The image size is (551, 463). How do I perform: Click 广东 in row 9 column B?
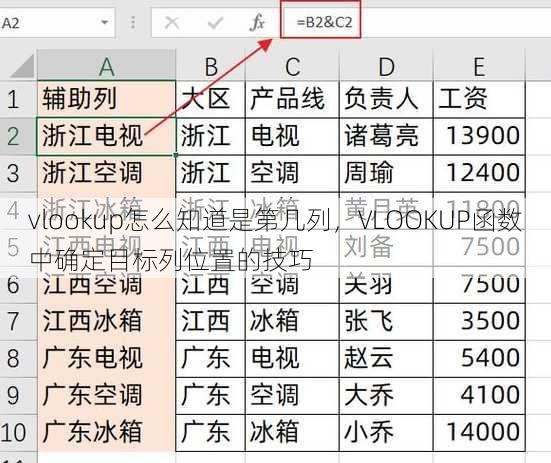pyautogui.click(x=210, y=396)
